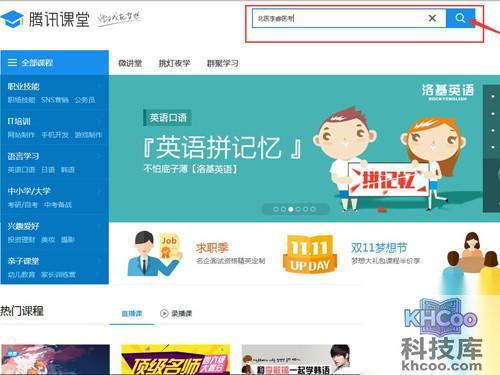
Task: Click the Job certificate man illustration
Action: click(154, 253)
